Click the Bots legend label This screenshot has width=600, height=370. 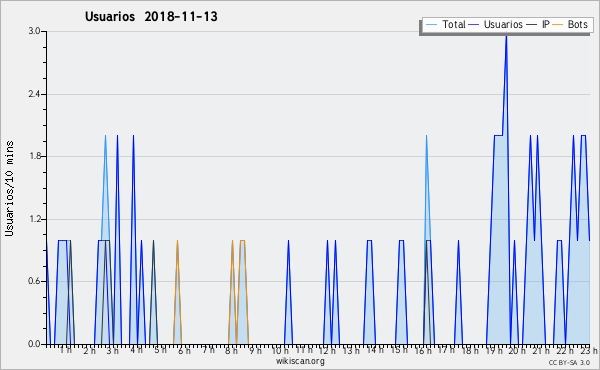tap(577, 24)
